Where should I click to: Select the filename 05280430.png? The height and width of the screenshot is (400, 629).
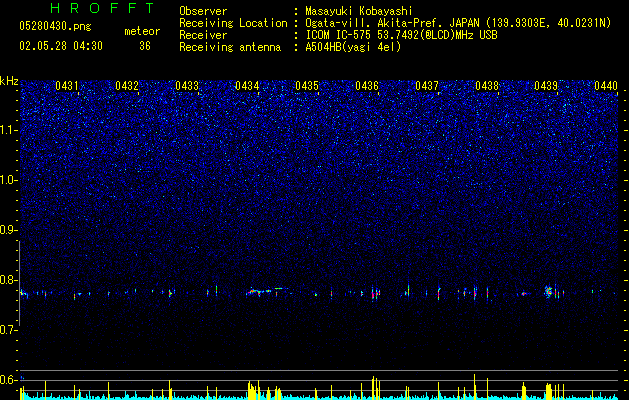(55, 26)
